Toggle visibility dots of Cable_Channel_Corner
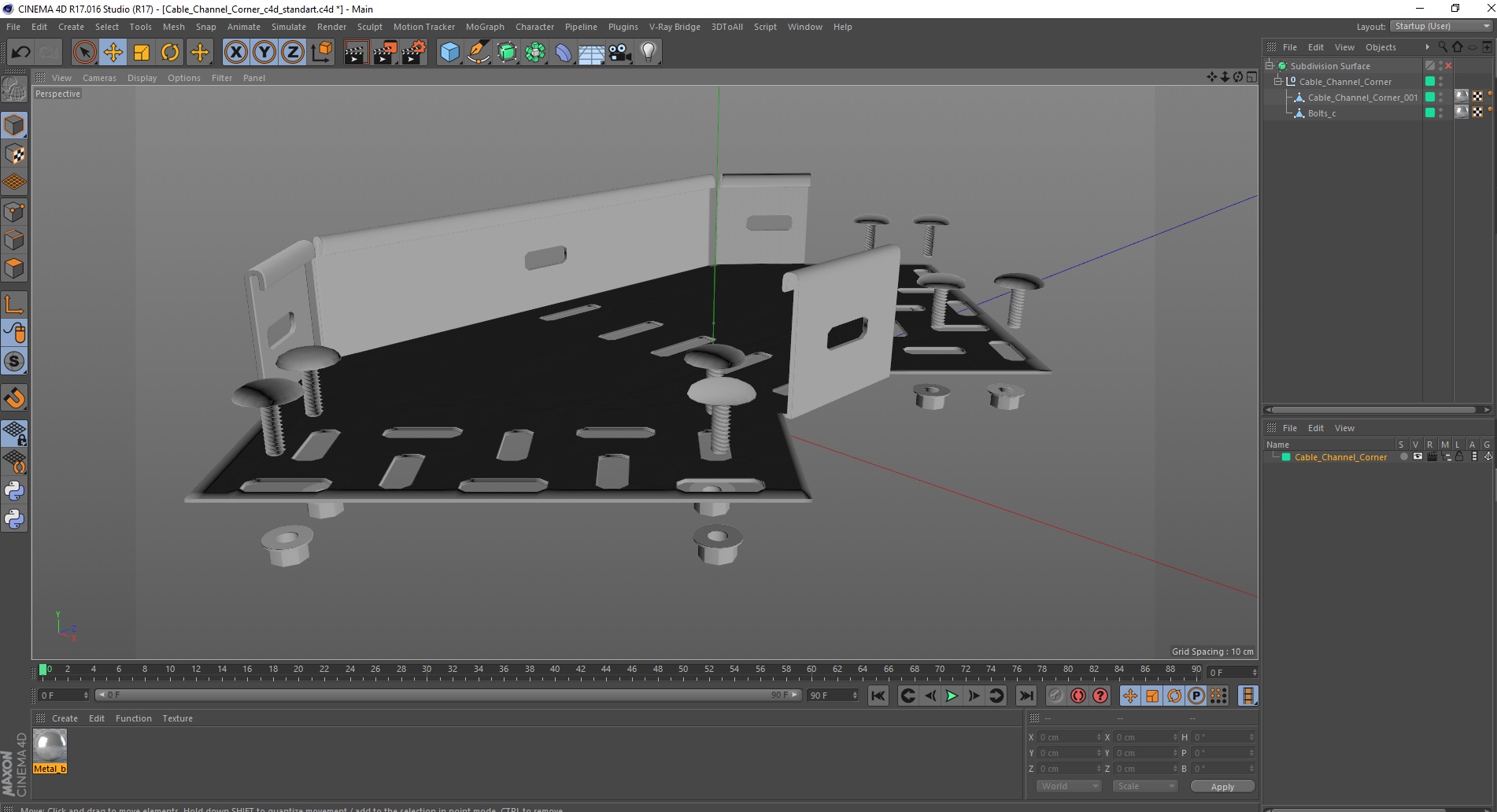The image size is (1497, 812). (x=1441, y=82)
